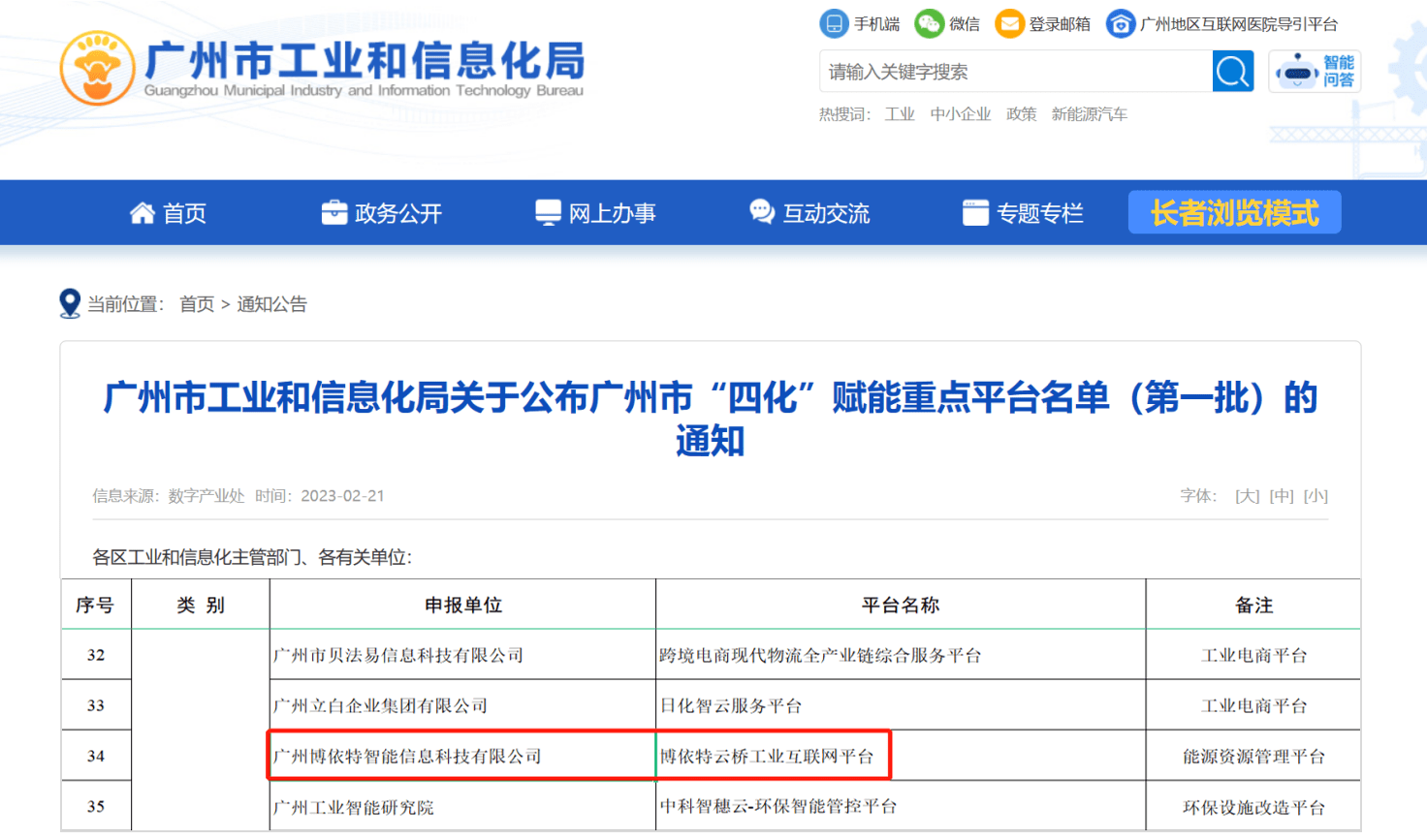The image size is (1427, 840).
Task: Open the 政务公开 menu item
Action: coord(382,213)
